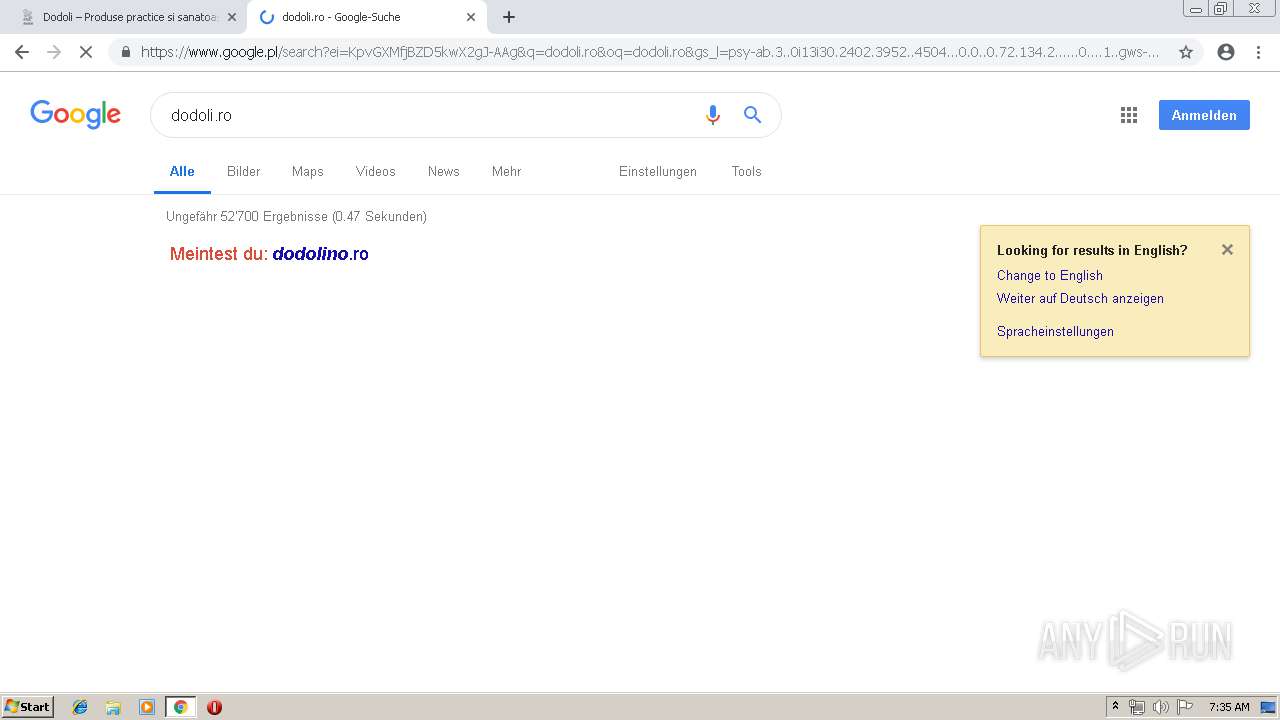Click the browser back arrow

[x=22, y=52]
